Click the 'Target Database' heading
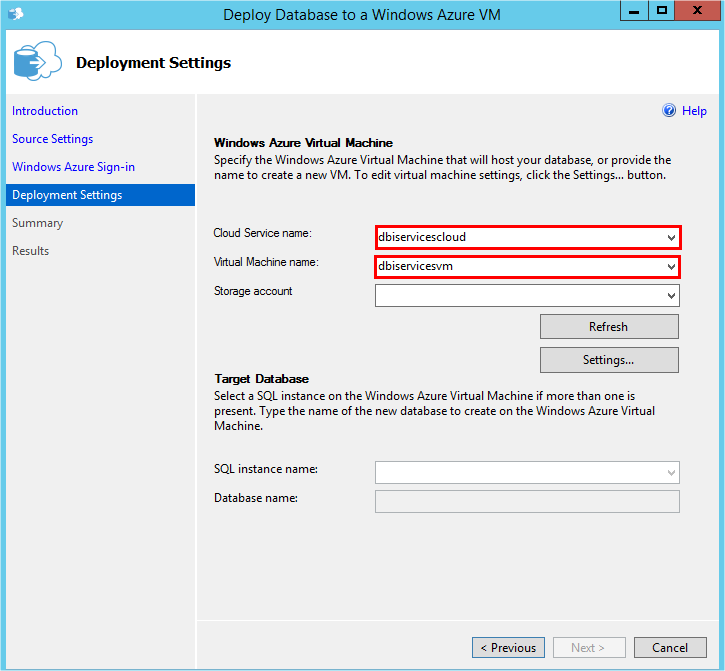The width and height of the screenshot is (725, 671). pos(261,379)
